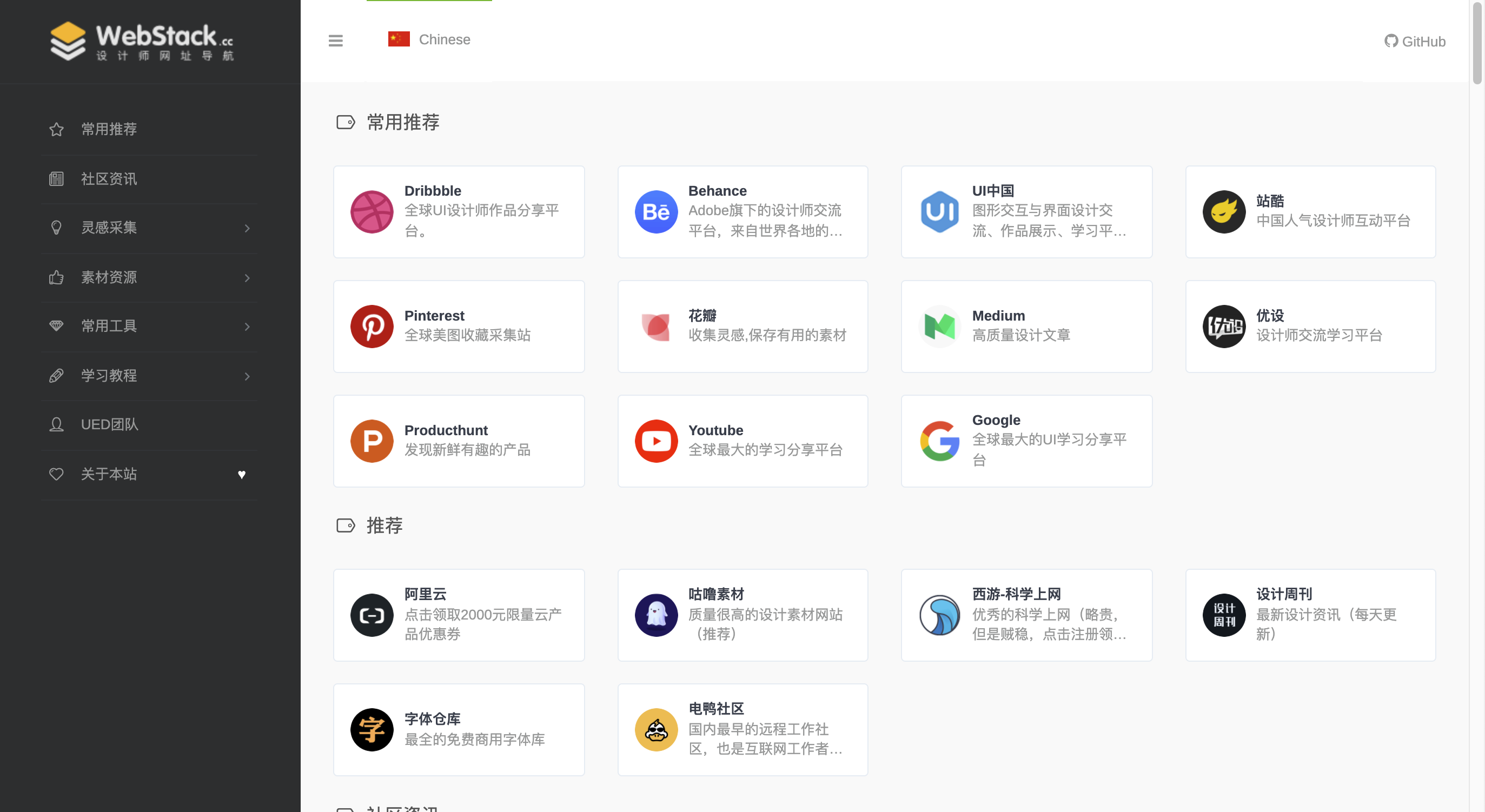
Task: Click the 设计师交流学习平台 description text
Action: (1319, 335)
